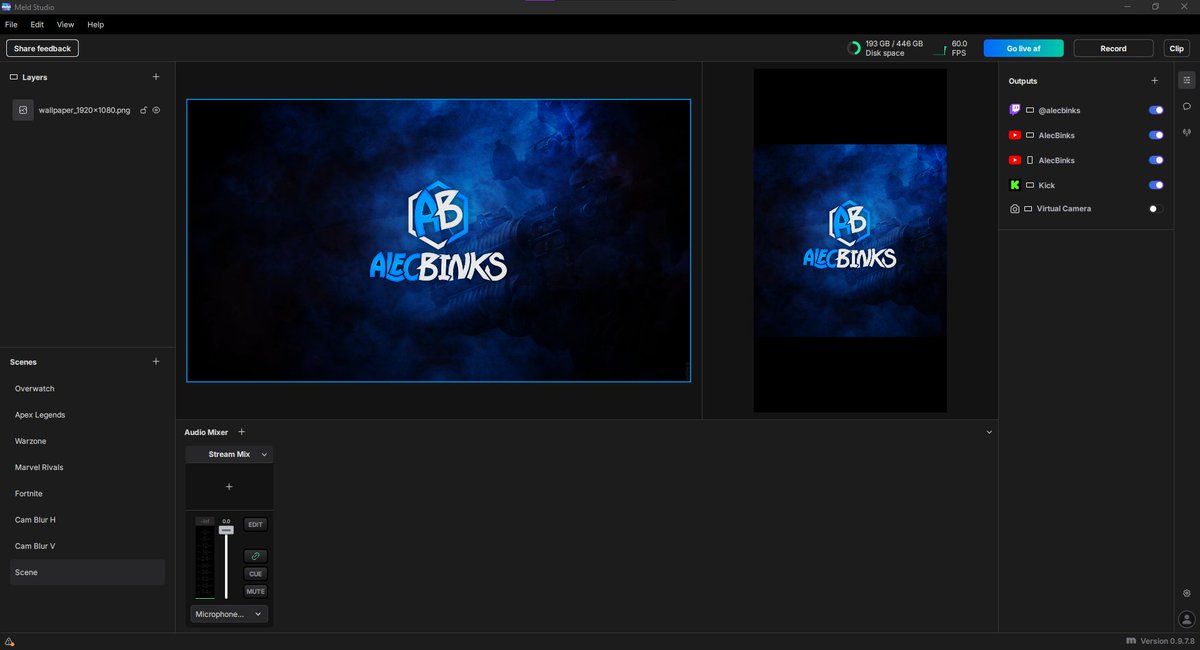Click EDIT on the Microphone track
Image resolution: width=1200 pixels, height=650 pixels.
pyautogui.click(x=256, y=524)
